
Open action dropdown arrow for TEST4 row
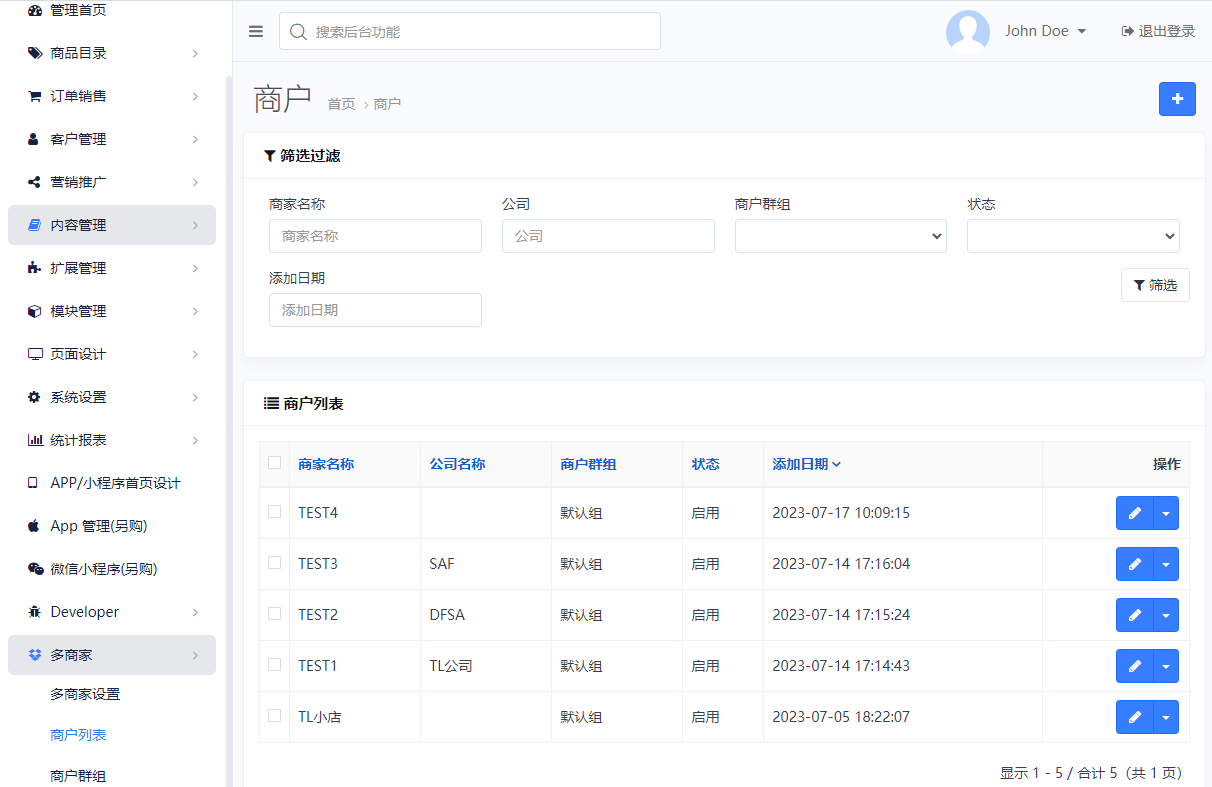point(1166,513)
